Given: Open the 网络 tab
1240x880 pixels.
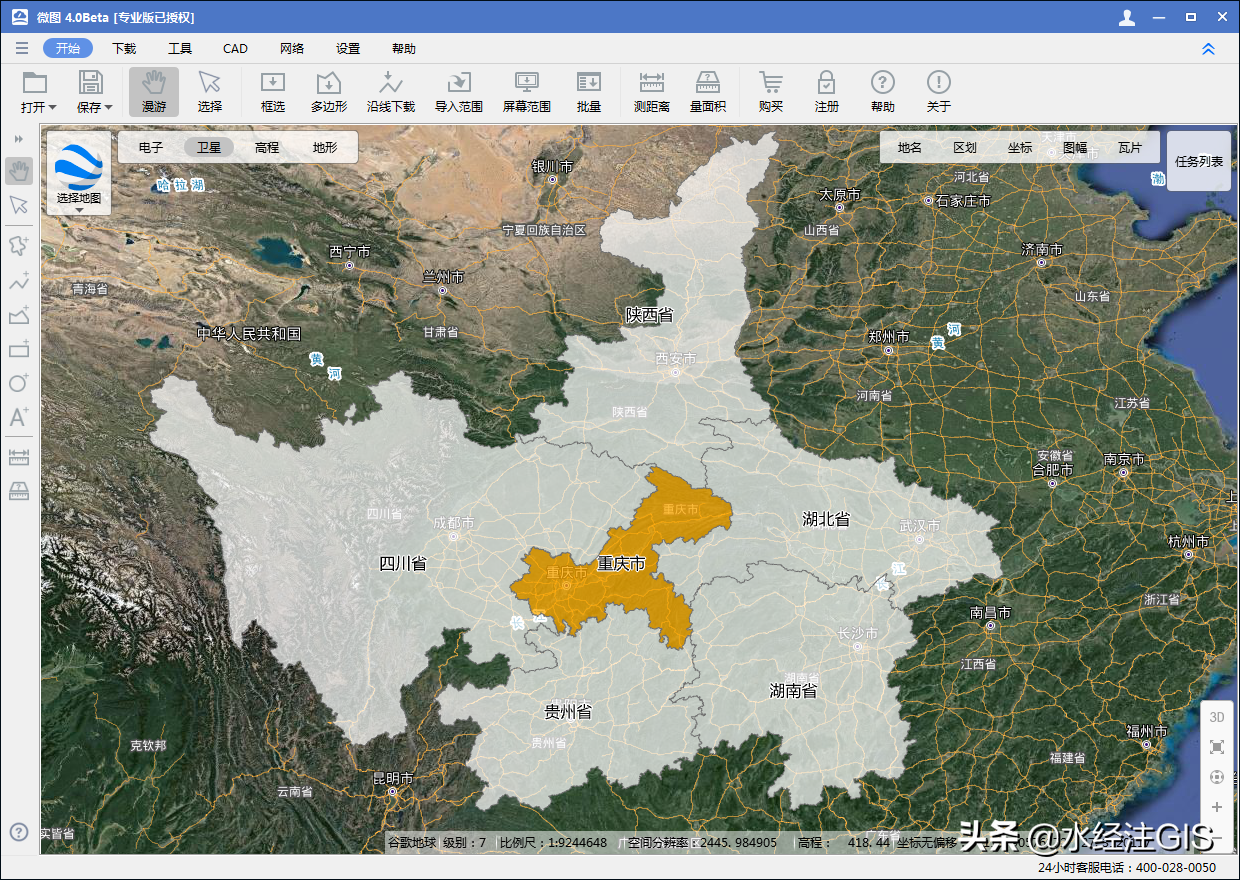Looking at the screenshot, I should [292, 48].
